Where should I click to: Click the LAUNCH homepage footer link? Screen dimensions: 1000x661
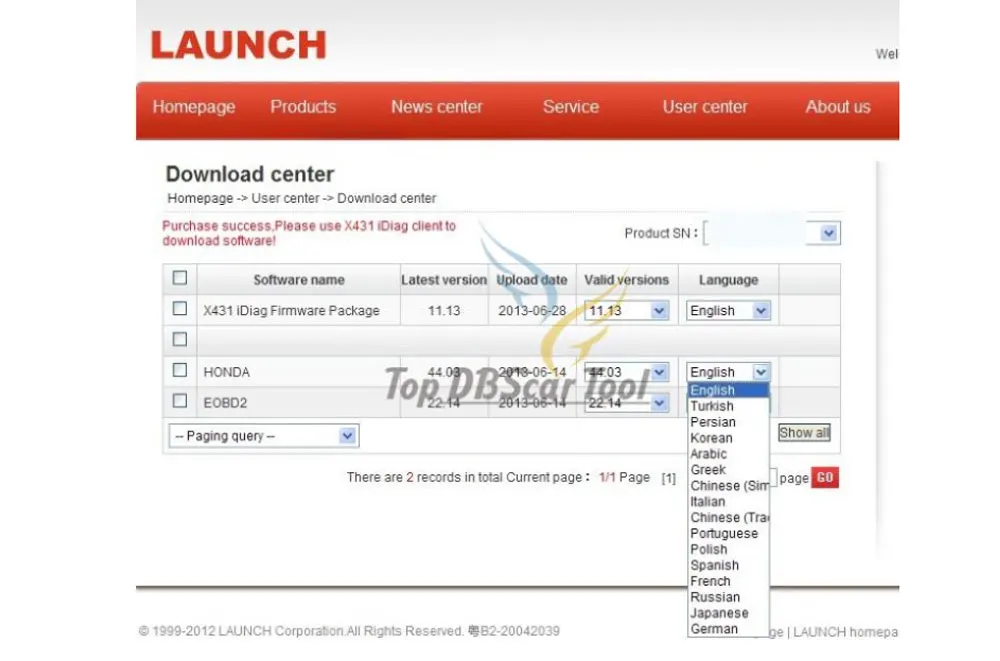click(x=846, y=632)
